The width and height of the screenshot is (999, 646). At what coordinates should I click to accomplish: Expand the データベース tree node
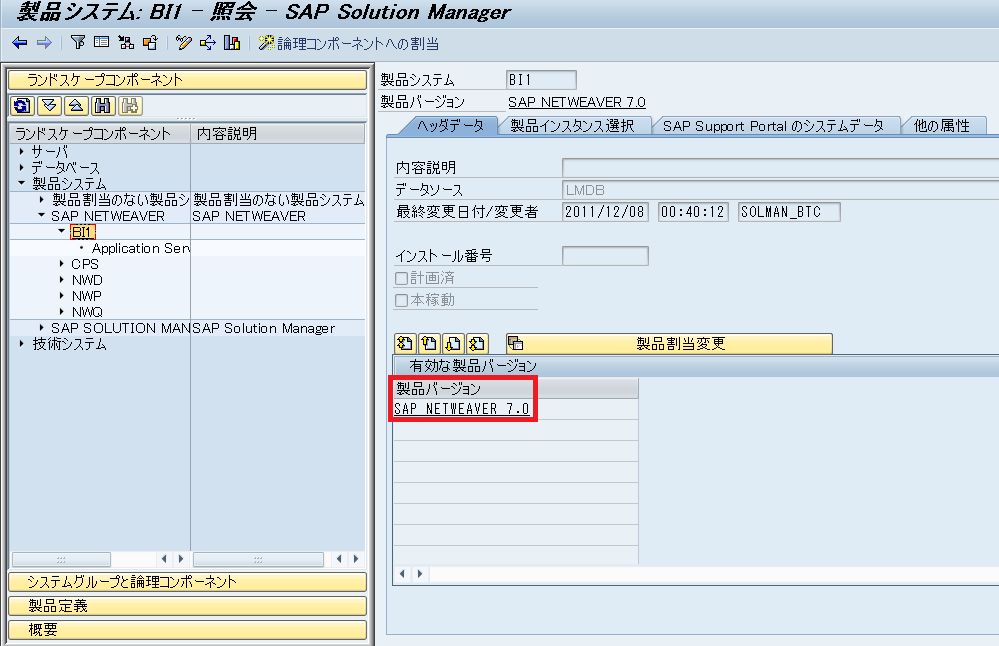point(22,168)
